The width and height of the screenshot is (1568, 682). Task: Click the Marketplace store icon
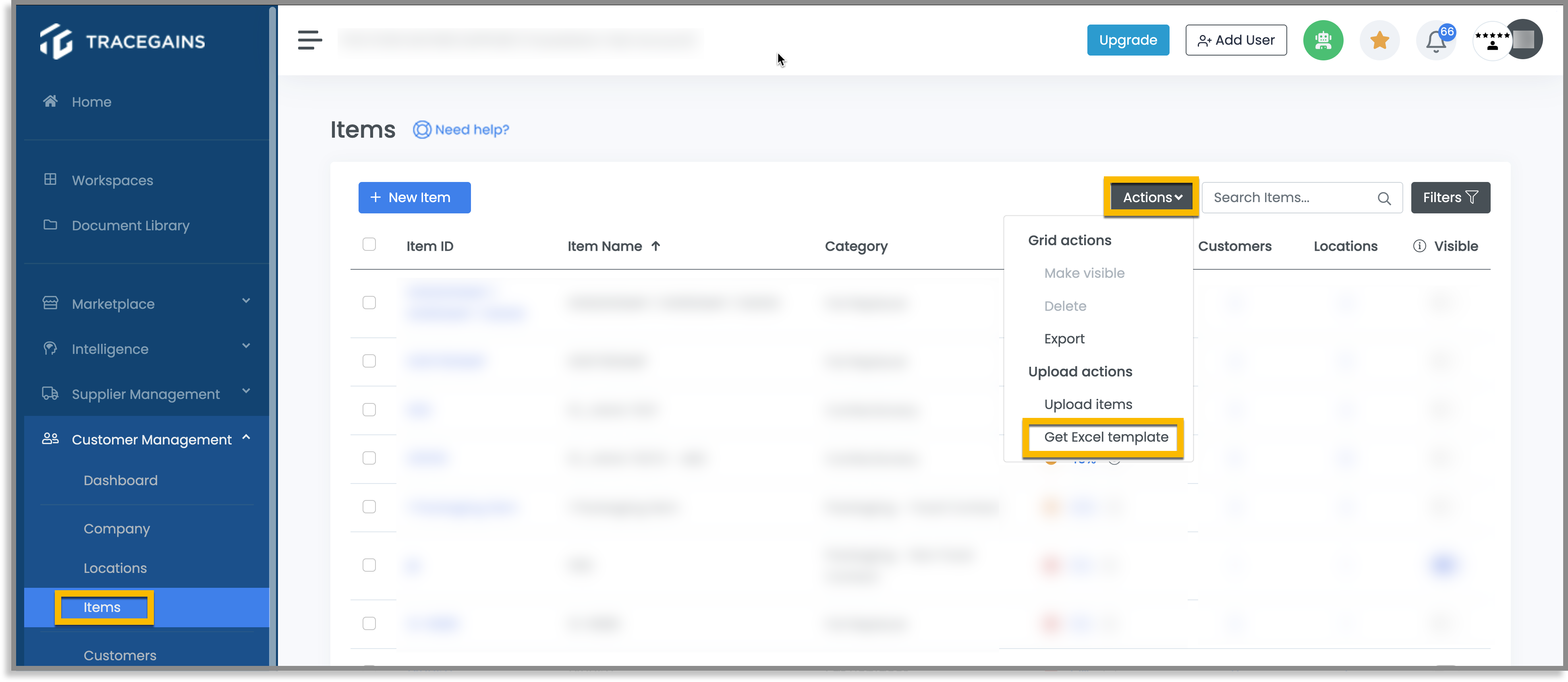coord(50,303)
